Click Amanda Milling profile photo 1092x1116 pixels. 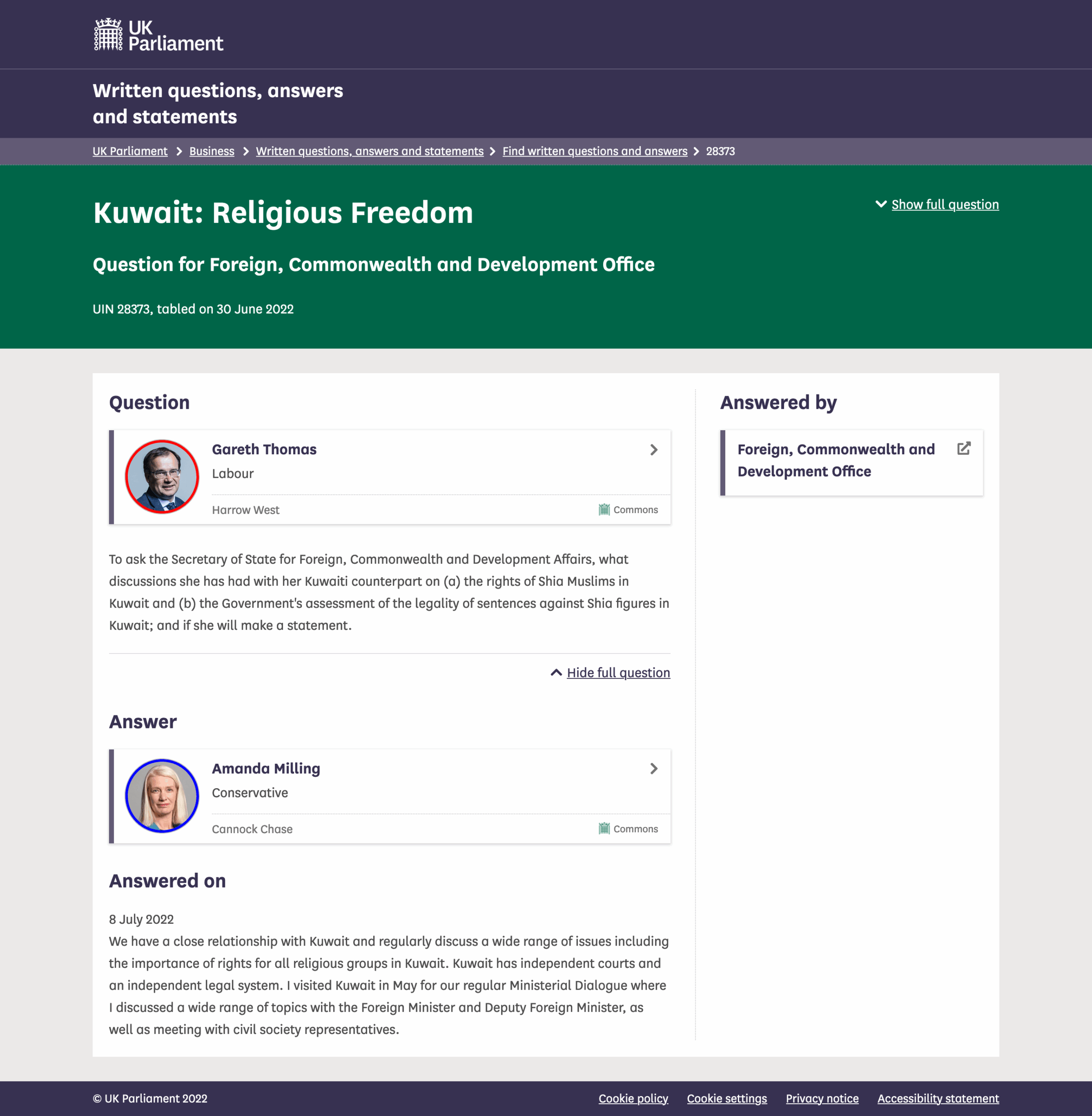pyautogui.click(x=162, y=796)
